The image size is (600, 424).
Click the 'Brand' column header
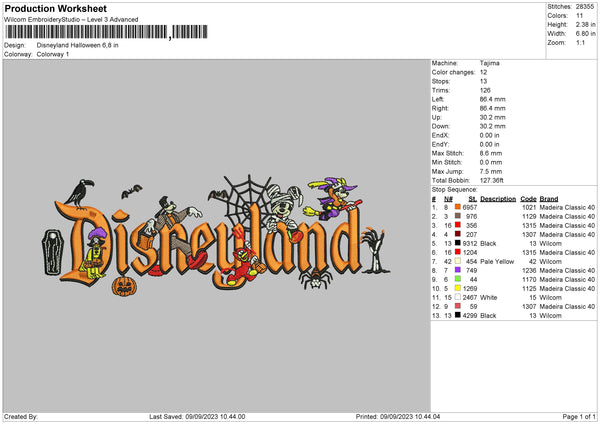[x=549, y=199]
